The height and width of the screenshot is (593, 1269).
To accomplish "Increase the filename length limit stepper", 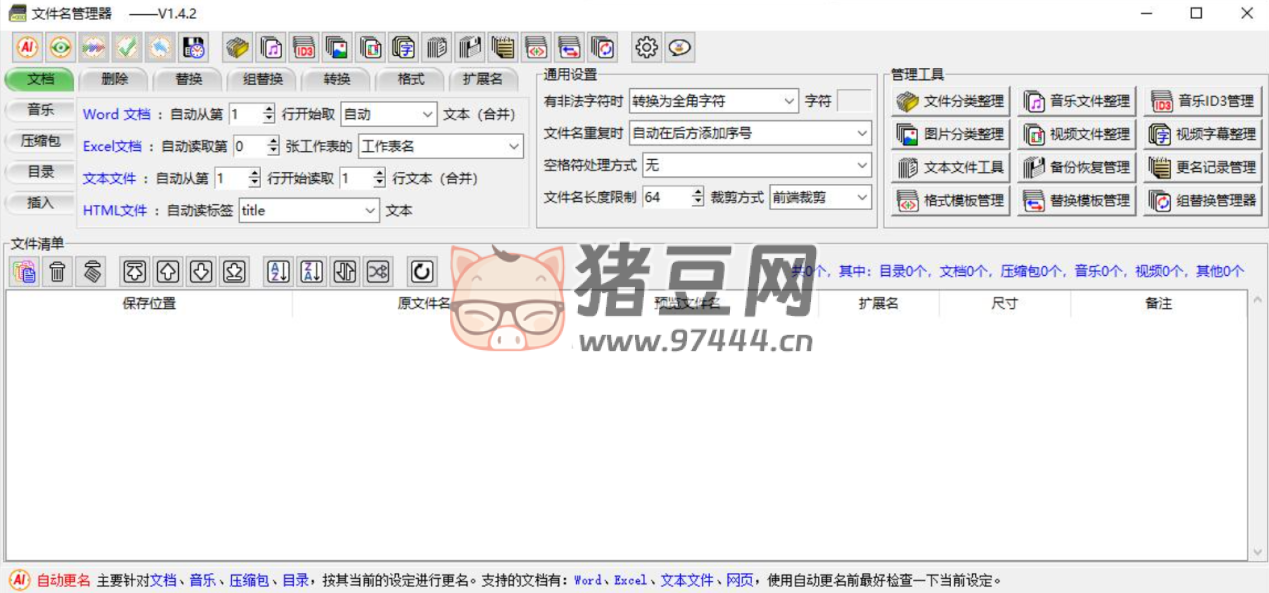I will tap(698, 193).
